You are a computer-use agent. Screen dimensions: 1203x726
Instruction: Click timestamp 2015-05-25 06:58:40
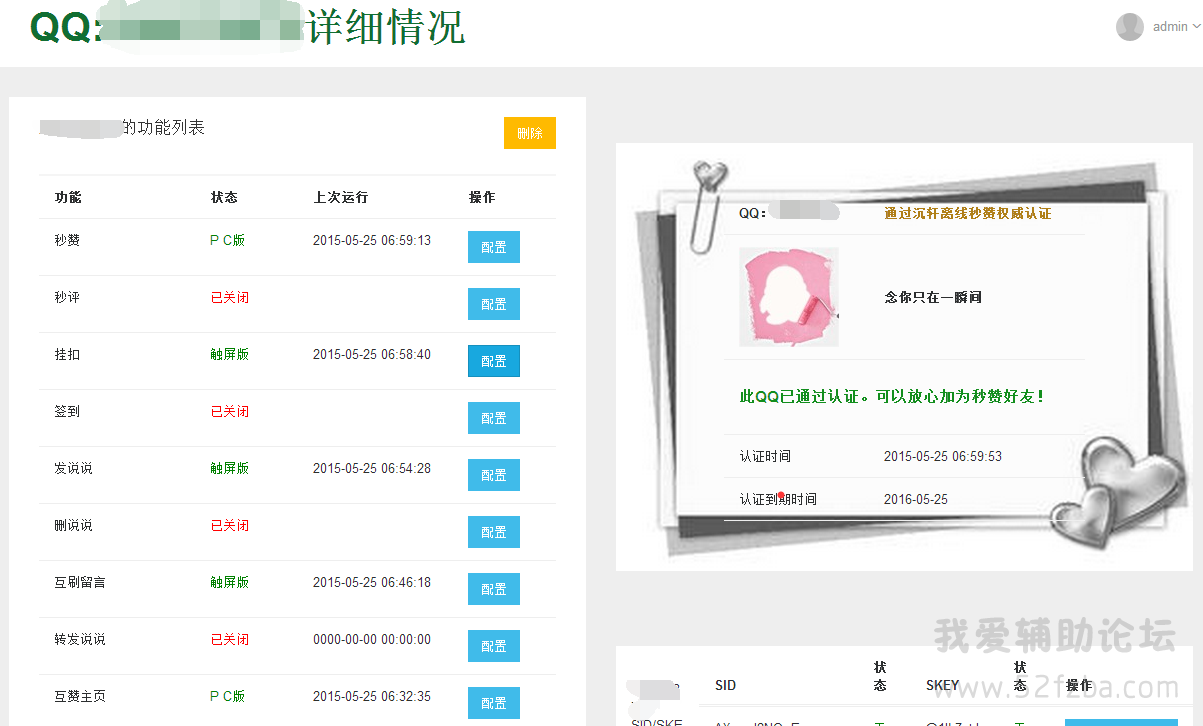coord(372,354)
